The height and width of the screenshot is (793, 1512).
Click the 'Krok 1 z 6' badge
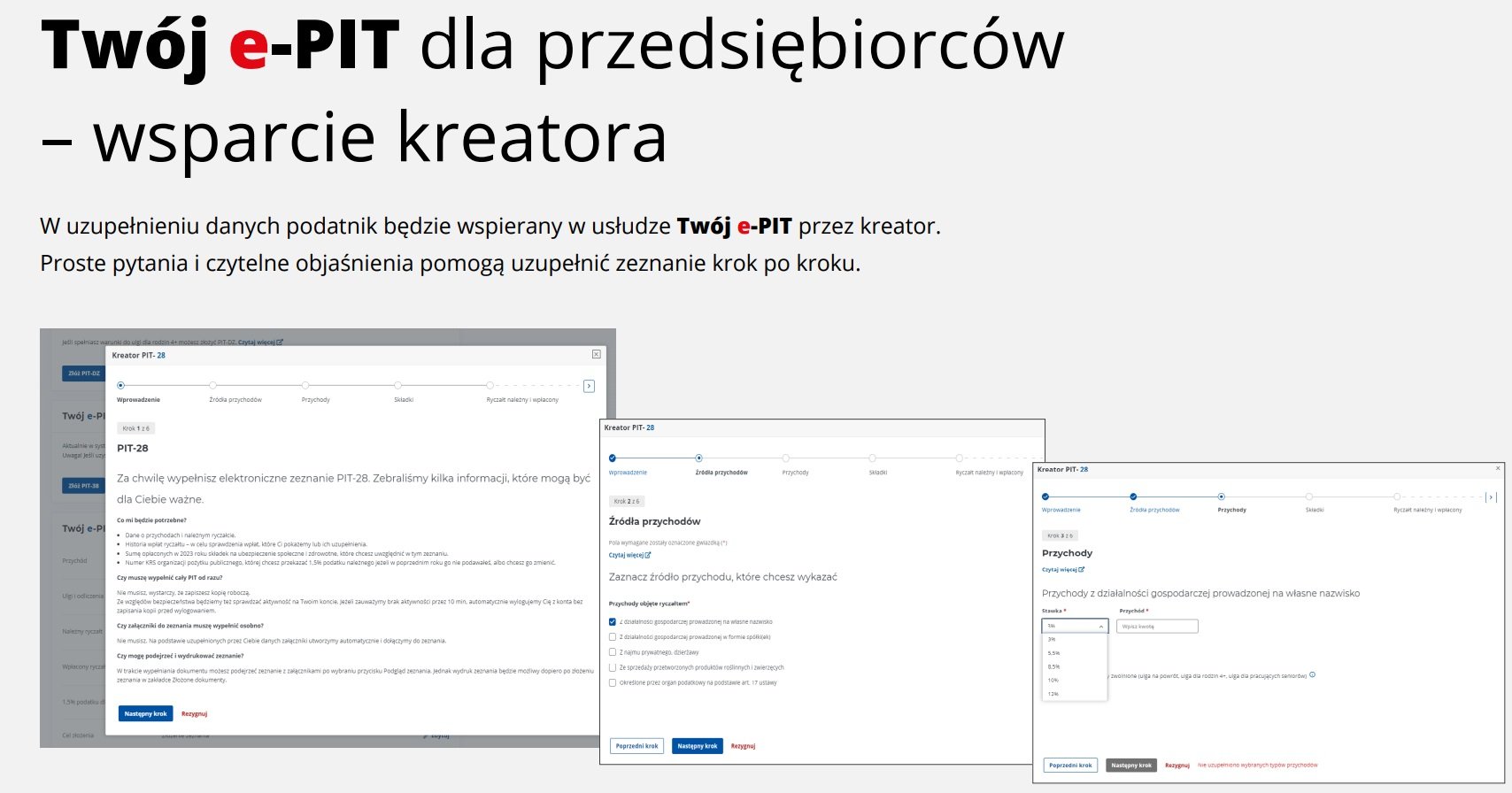[136, 428]
